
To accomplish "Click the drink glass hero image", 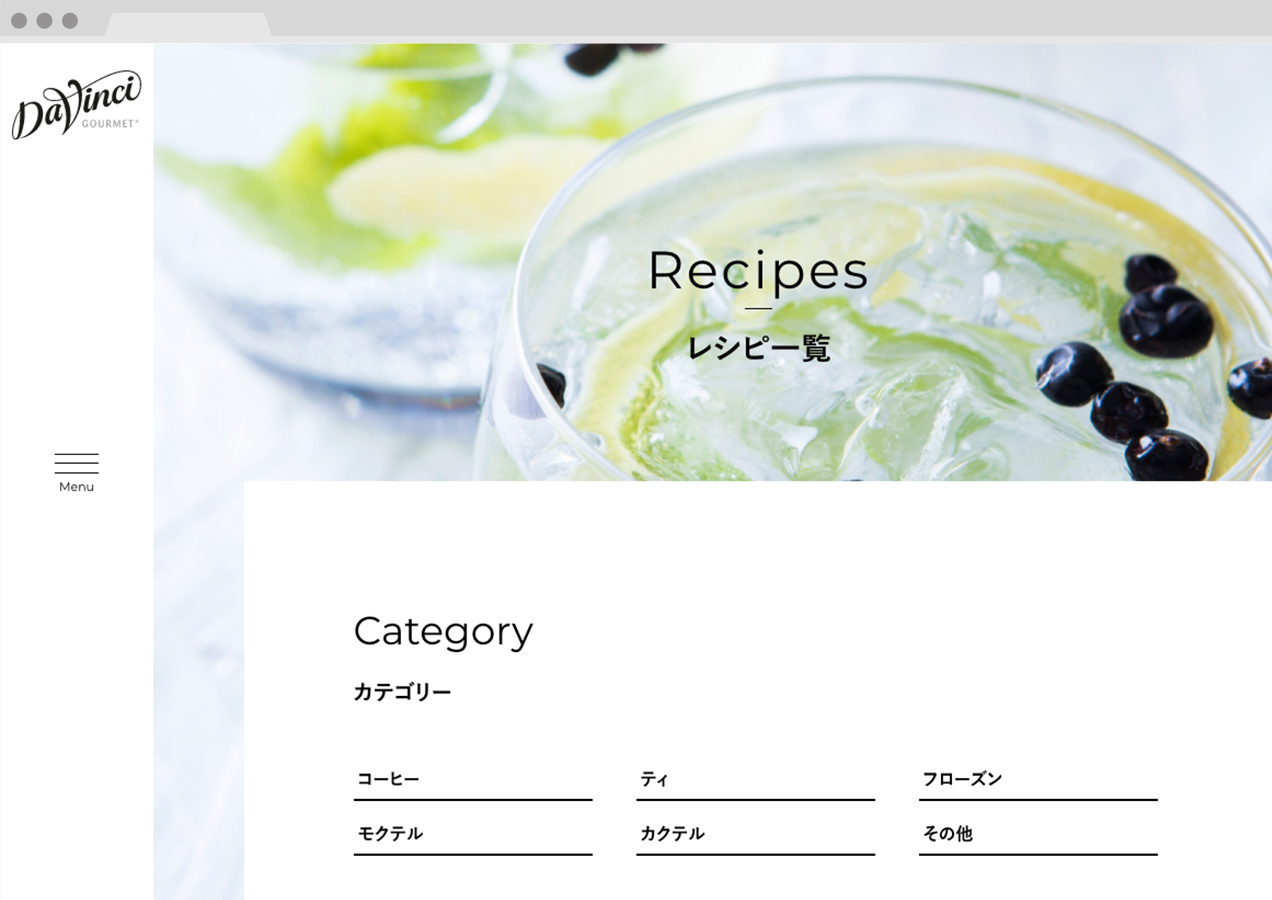I will point(713,262).
